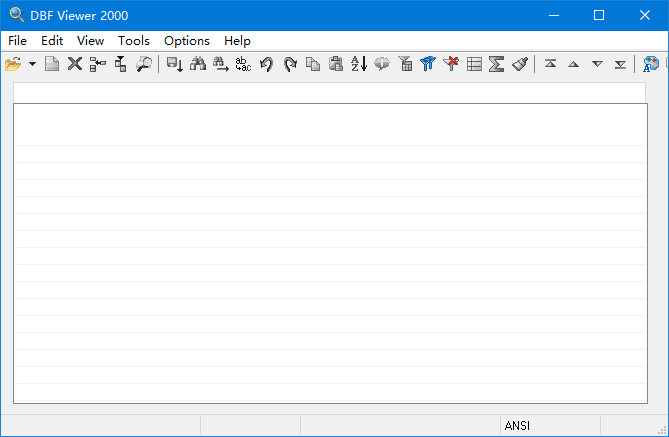Image resolution: width=669 pixels, height=437 pixels.
Task: Click the delete record X icon
Action: click(x=74, y=64)
